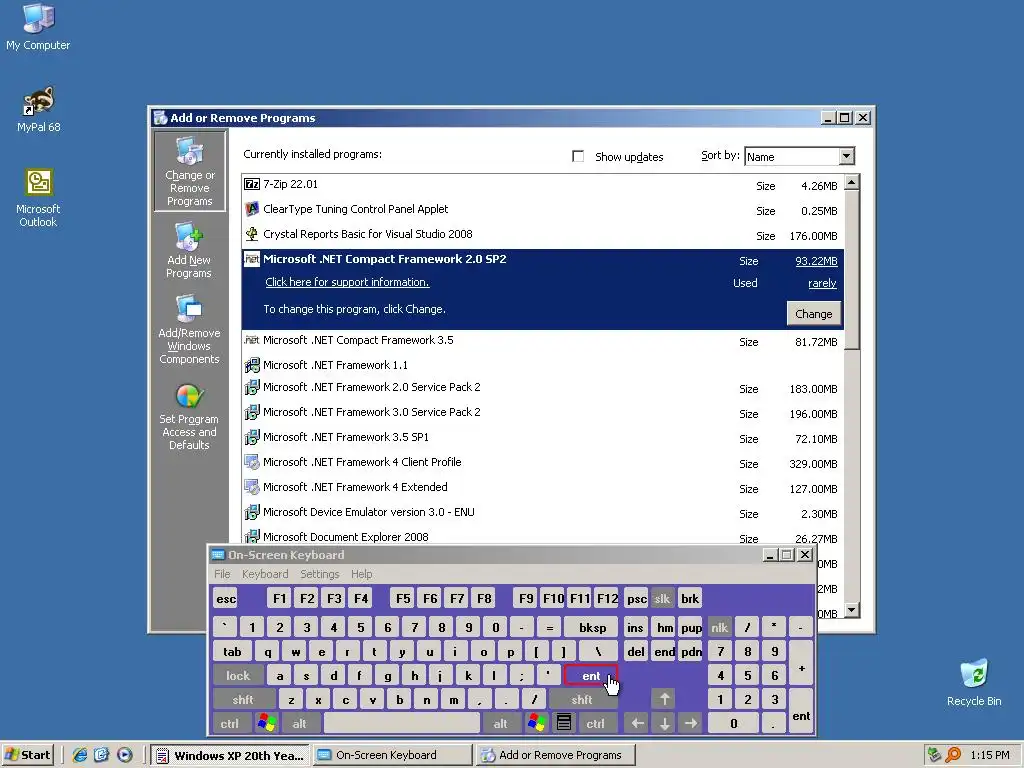
Task: Toggle the nlk num lock key
Action: 720,628
